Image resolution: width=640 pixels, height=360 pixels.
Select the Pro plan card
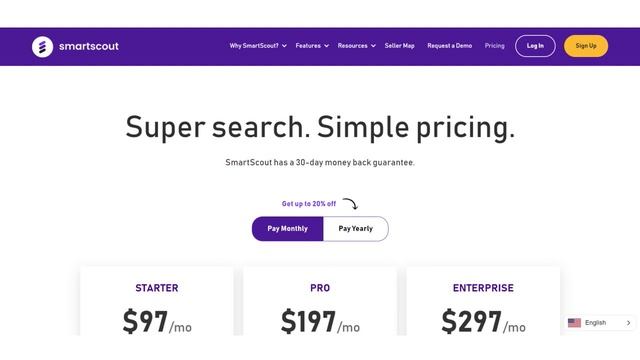[x=320, y=301]
